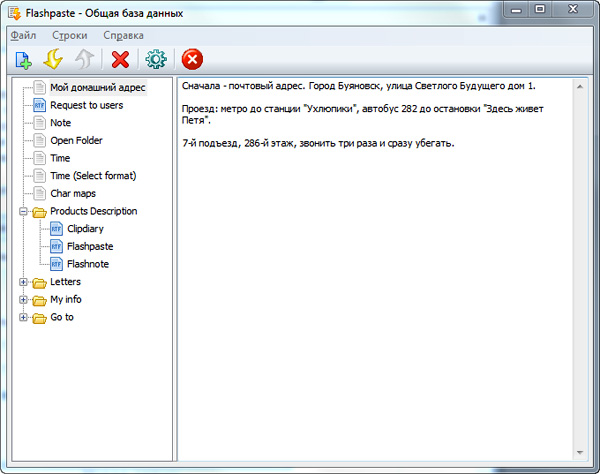The image size is (600, 474).
Task: Select the Char maps item
Action: [72, 193]
